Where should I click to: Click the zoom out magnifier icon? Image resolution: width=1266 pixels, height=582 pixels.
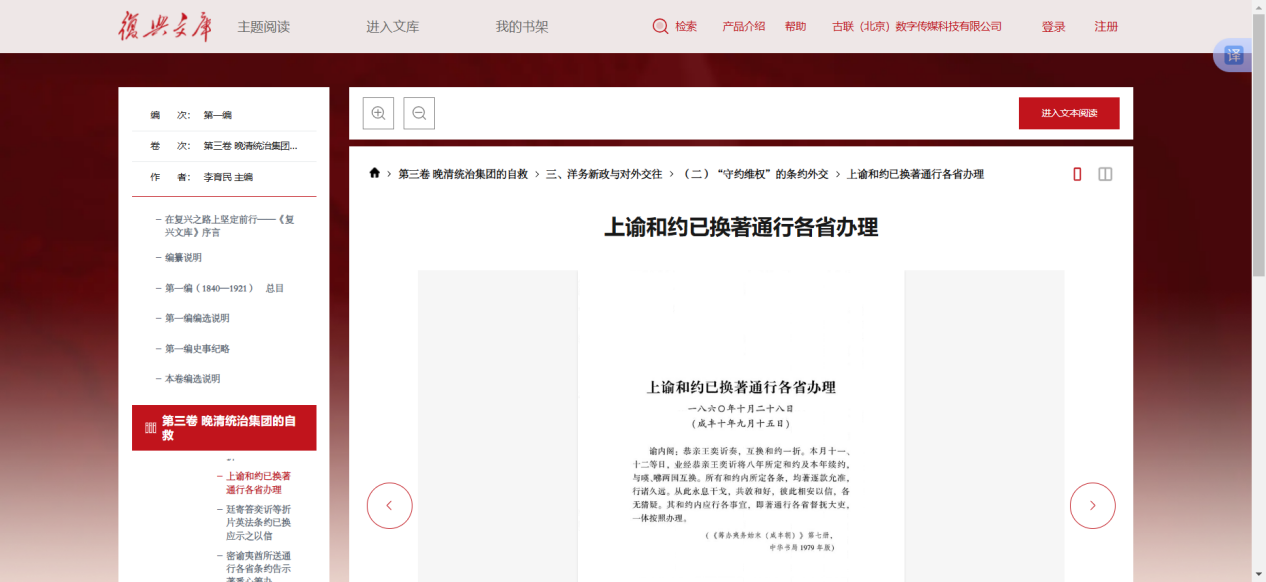(419, 113)
